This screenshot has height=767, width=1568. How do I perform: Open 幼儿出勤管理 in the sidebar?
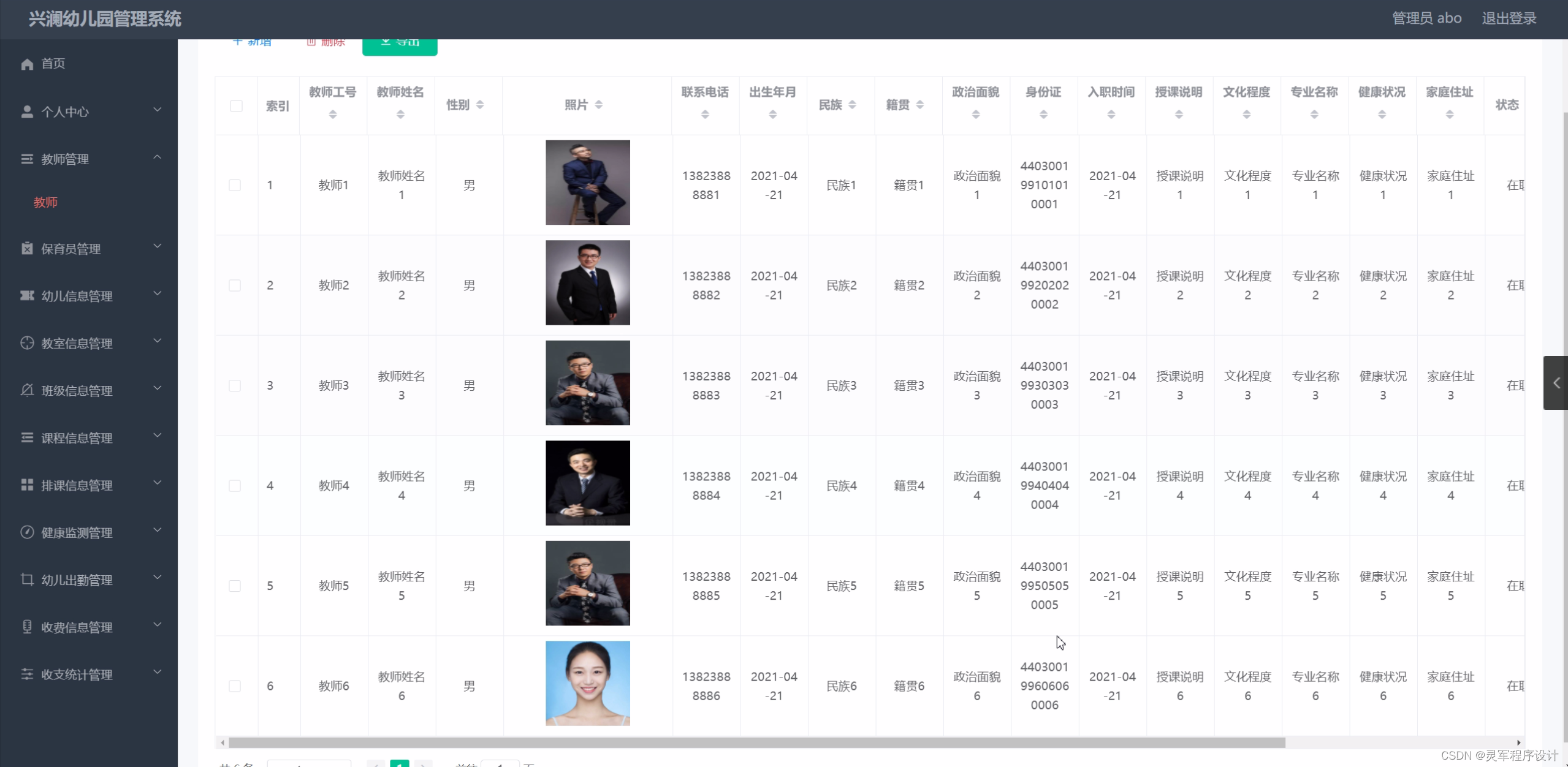pos(76,580)
